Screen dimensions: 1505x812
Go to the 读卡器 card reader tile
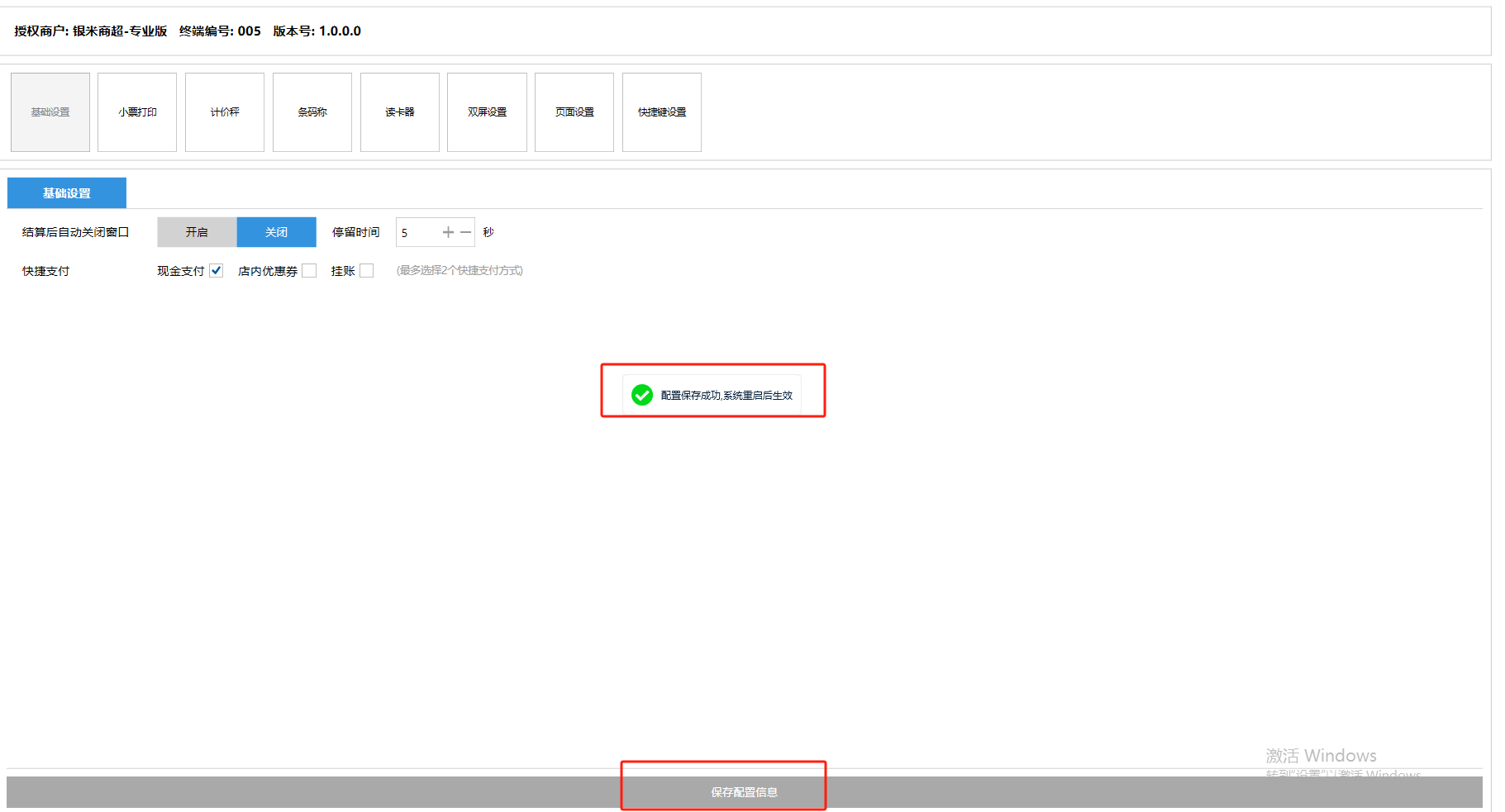(400, 112)
